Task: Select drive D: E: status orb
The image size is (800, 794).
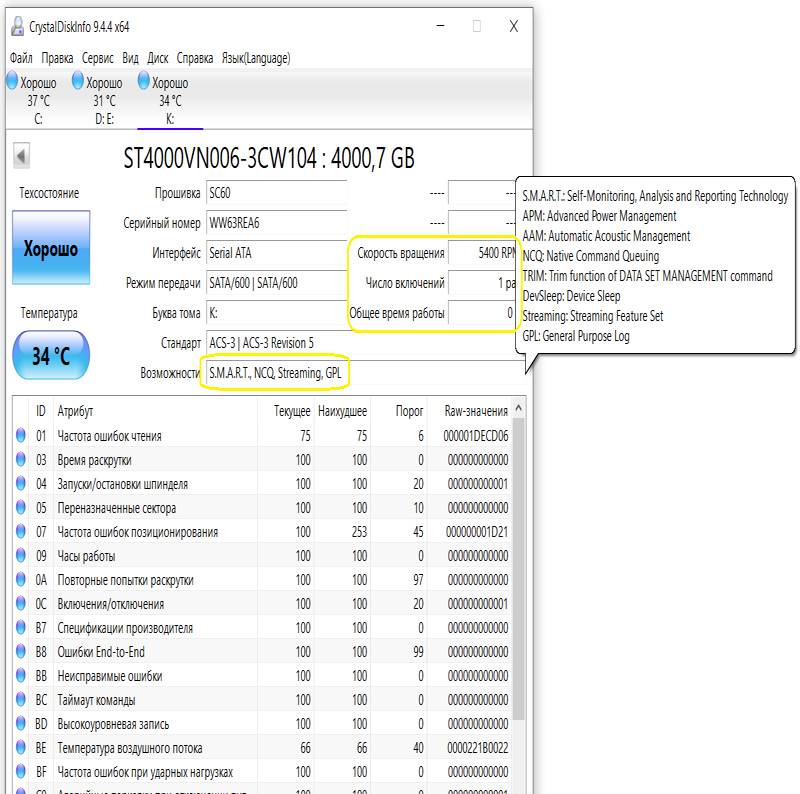Action: (x=78, y=81)
